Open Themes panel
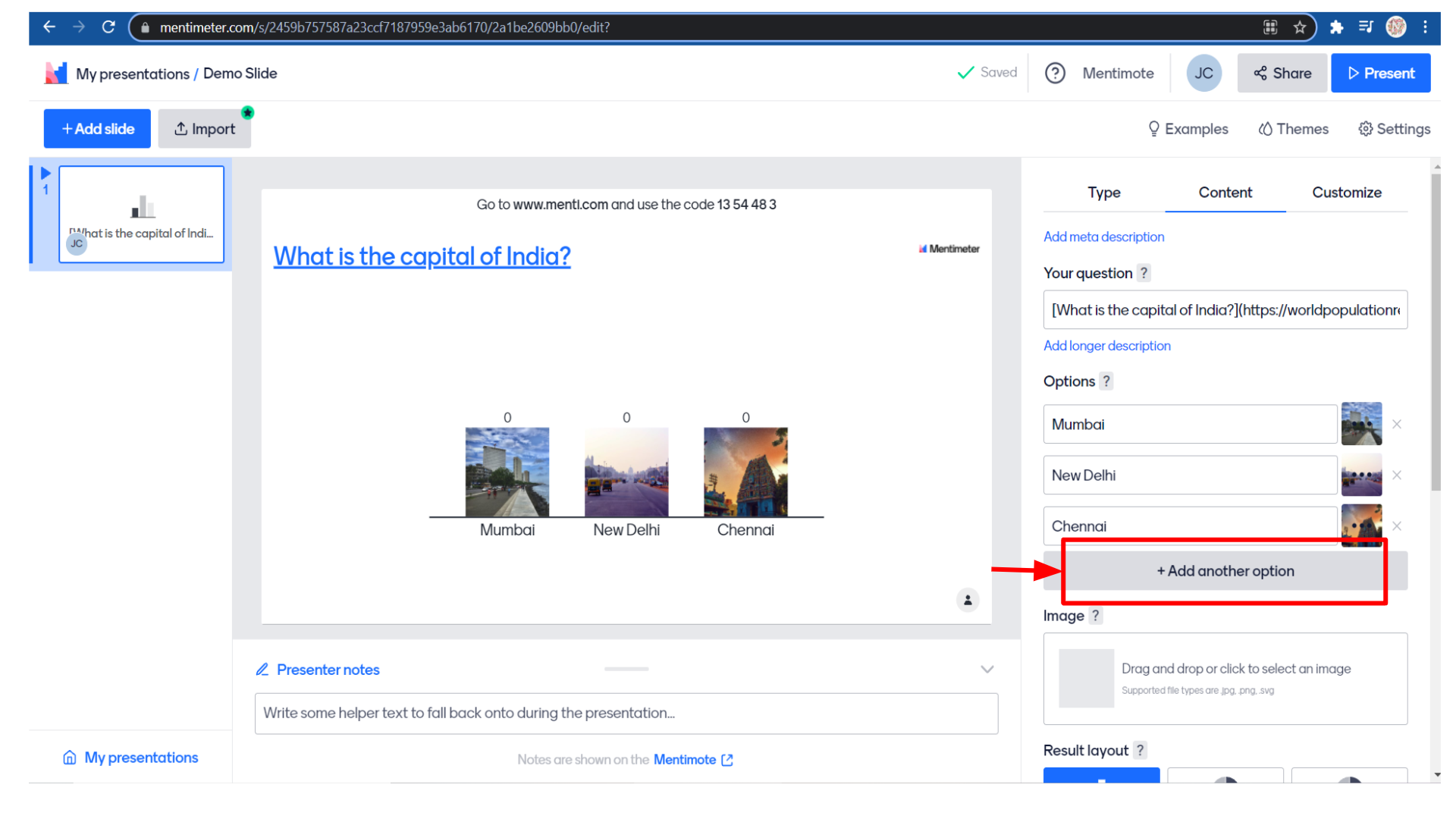This screenshot has width=1456, height=819. tap(1293, 129)
